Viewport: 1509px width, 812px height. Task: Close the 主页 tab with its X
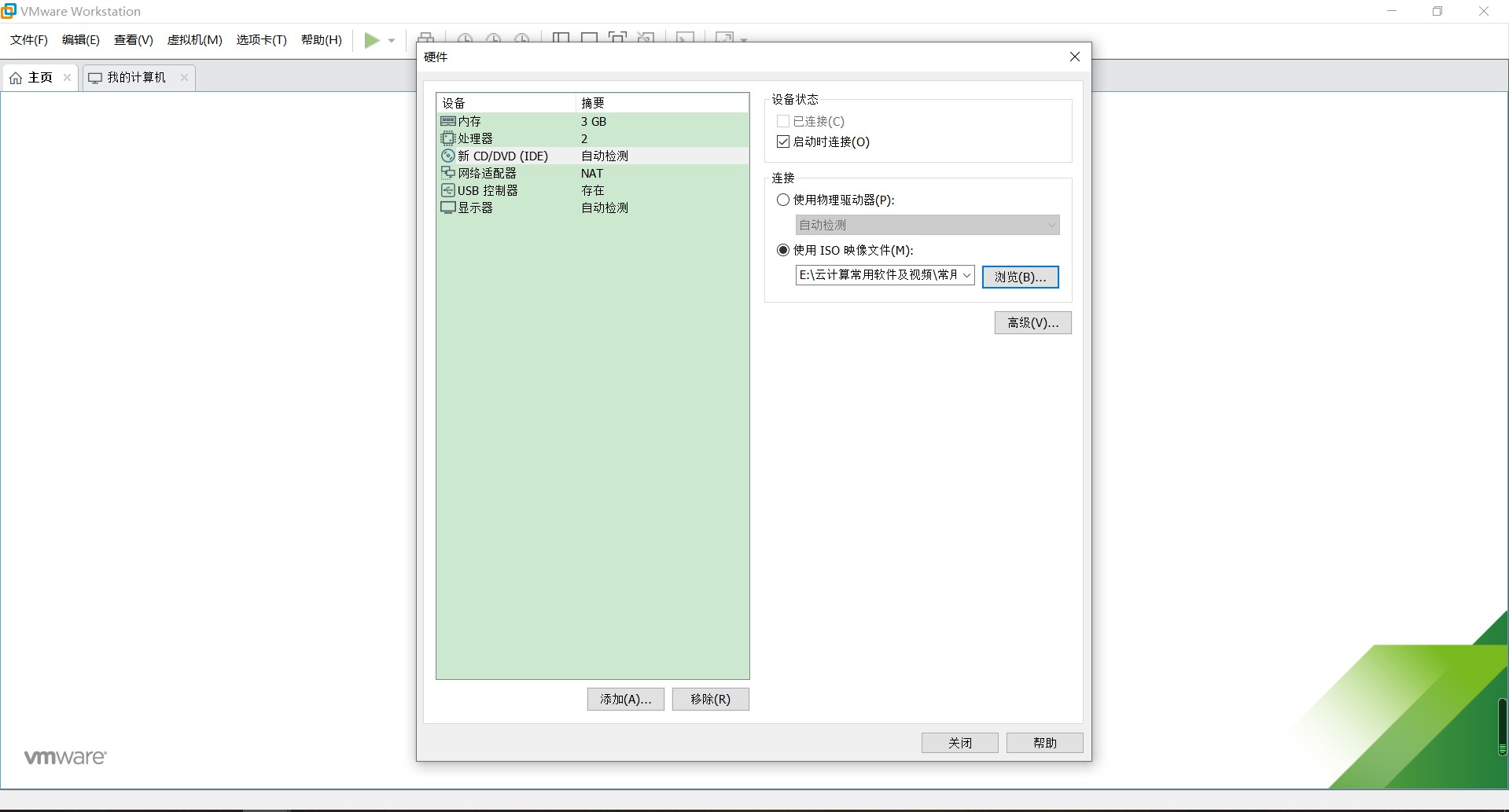[67, 77]
